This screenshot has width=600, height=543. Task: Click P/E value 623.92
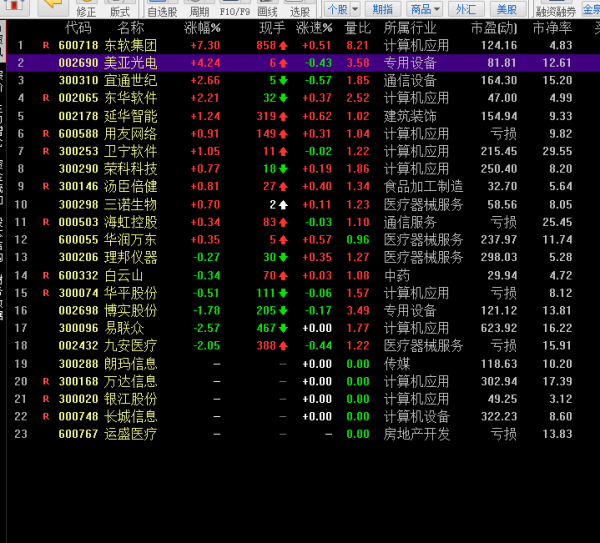point(499,328)
